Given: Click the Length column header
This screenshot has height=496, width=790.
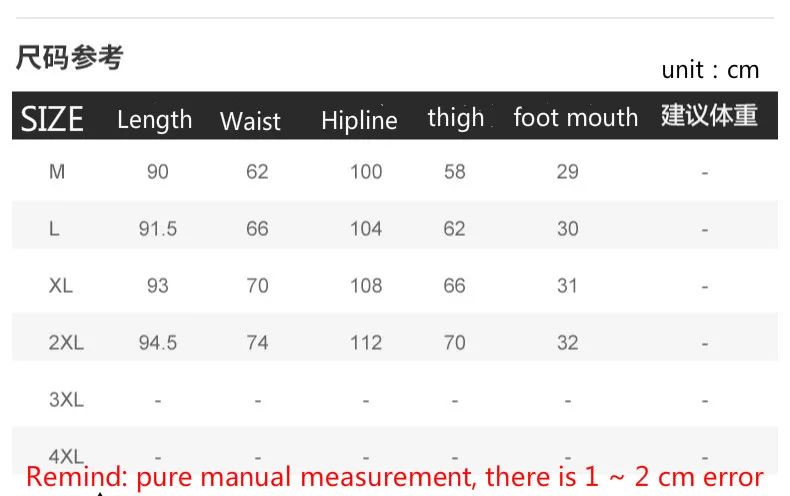Looking at the screenshot, I should coord(154,120).
